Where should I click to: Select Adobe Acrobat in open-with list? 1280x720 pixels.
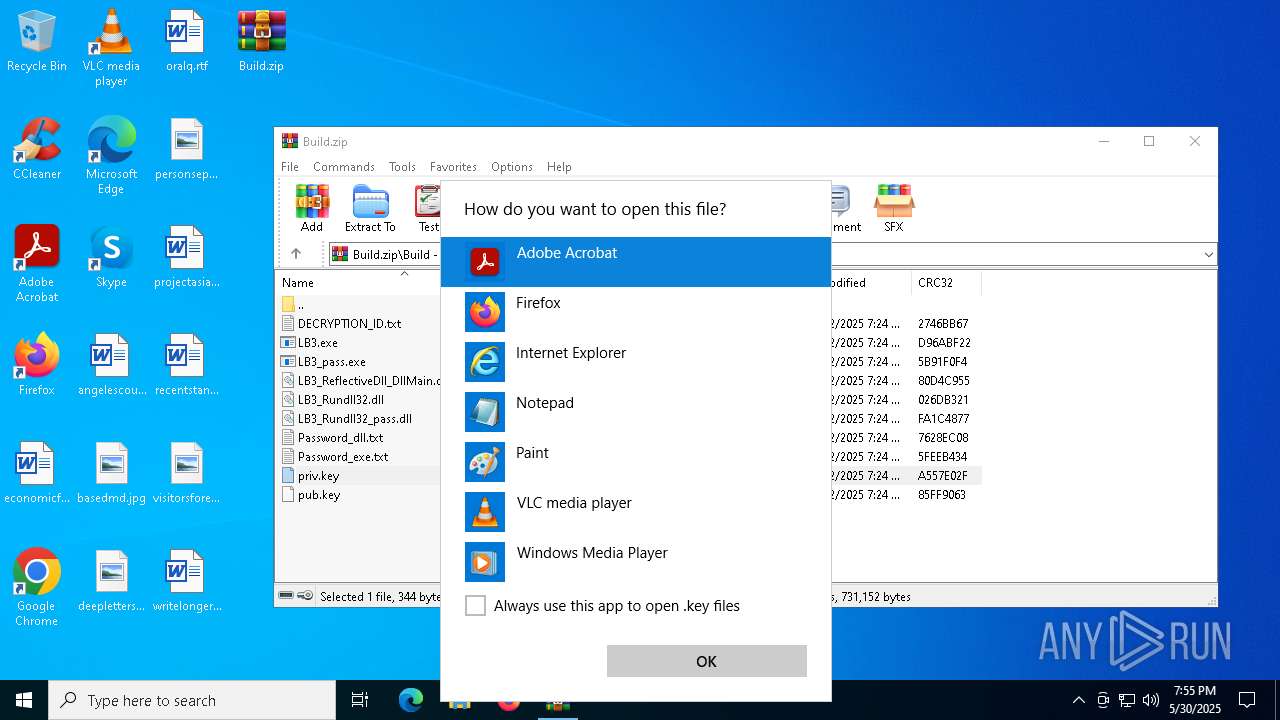[635, 262]
